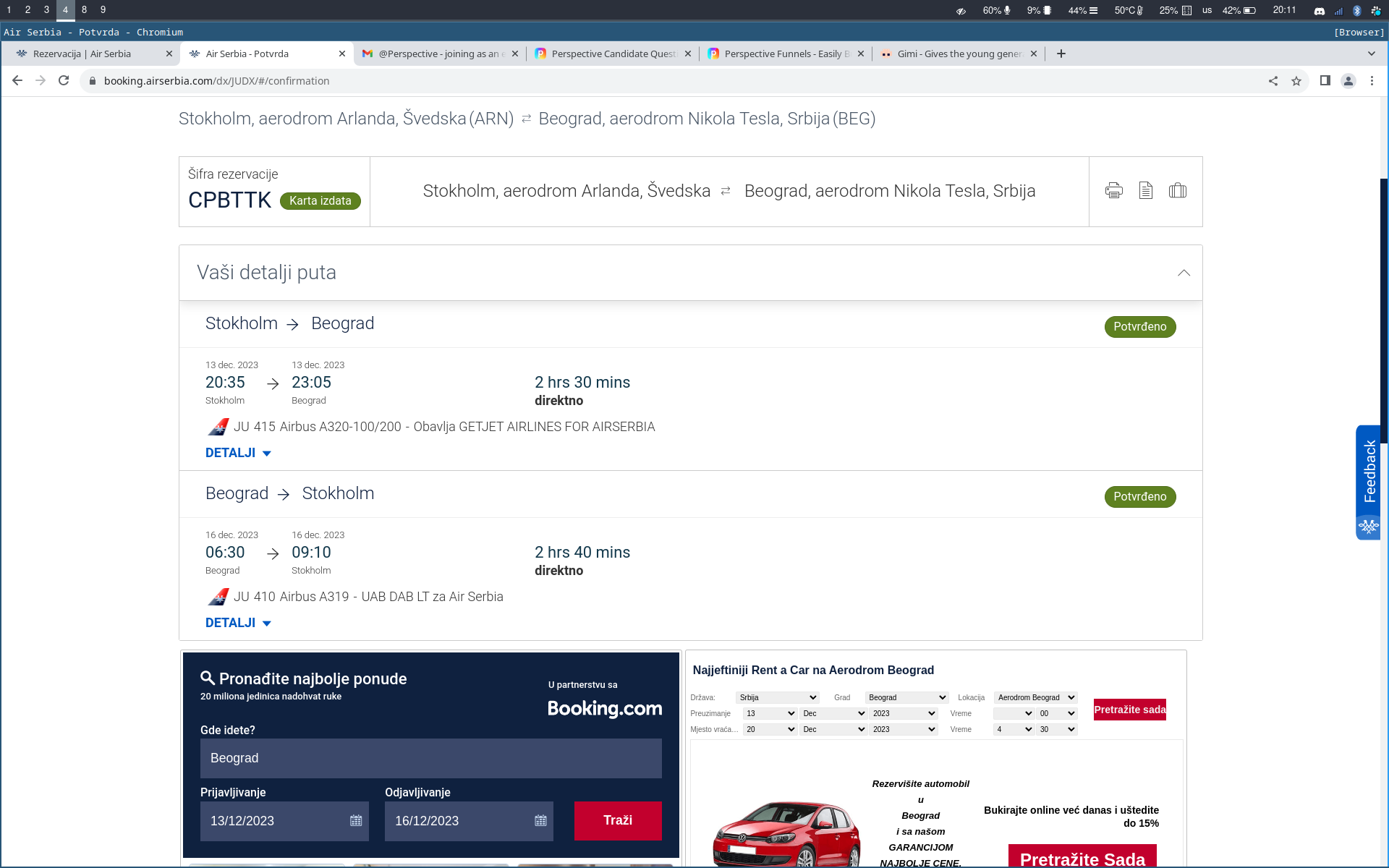This screenshot has height=868, width=1389.
Task: Click the share page icon
Action: pyautogui.click(x=1273, y=81)
